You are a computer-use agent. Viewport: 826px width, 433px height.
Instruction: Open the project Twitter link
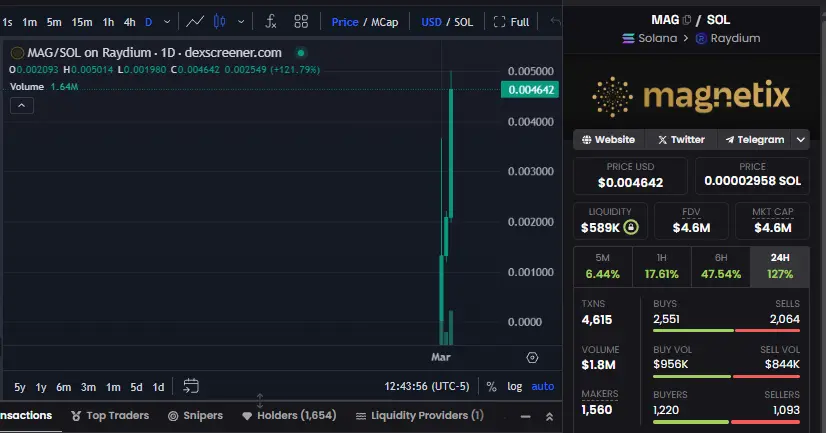point(681,140)
